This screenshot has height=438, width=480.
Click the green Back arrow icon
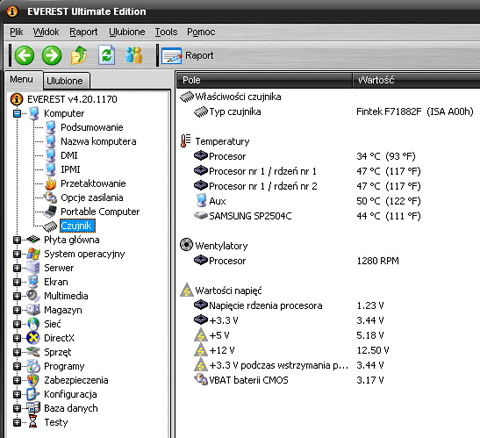24,55
